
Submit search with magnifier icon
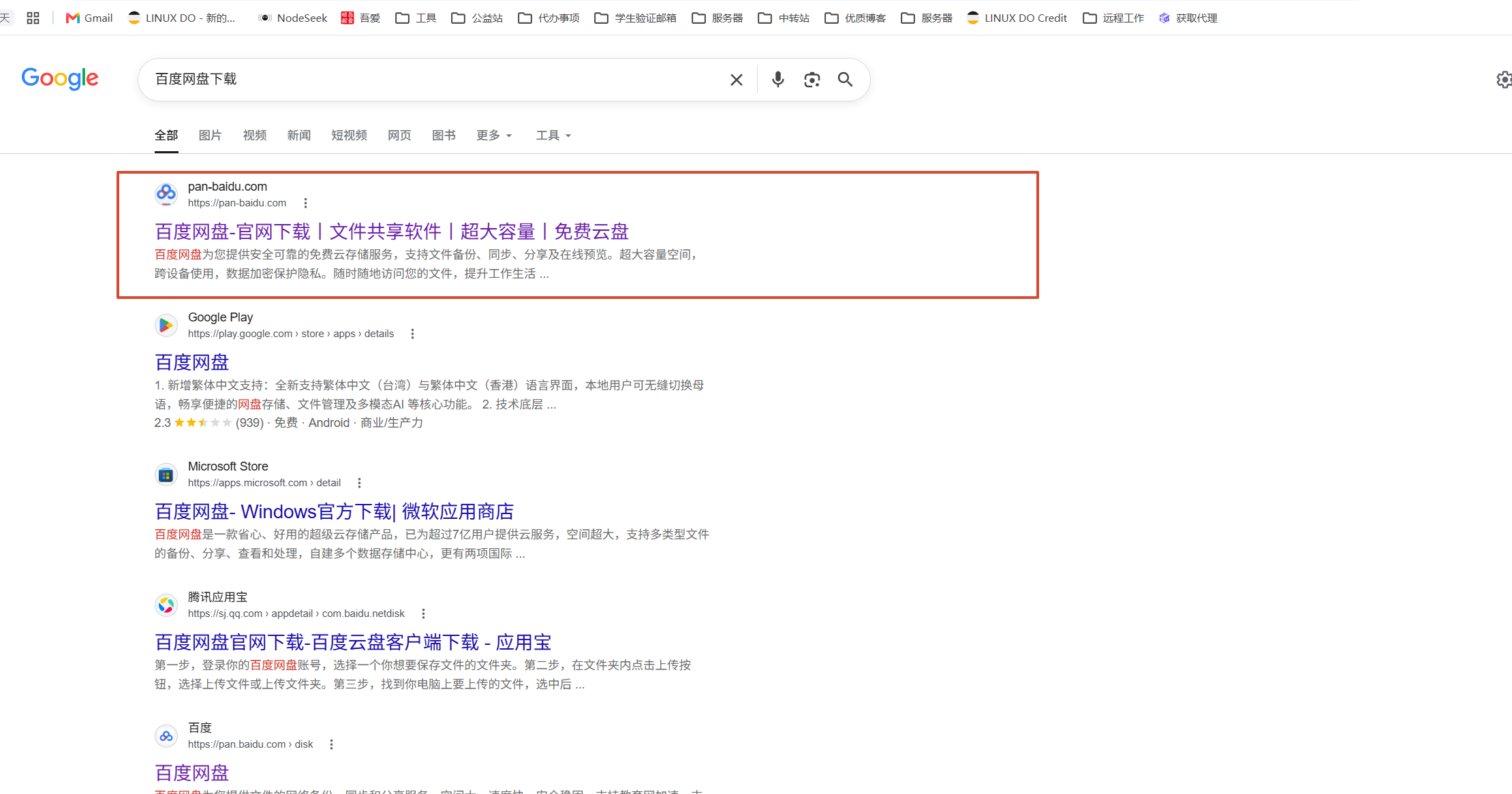pos(845,80)
